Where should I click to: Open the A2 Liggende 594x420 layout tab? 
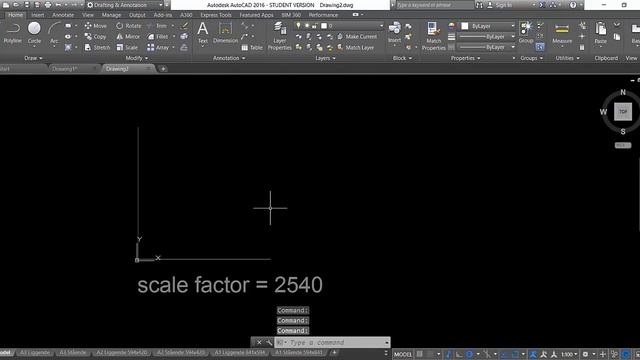[x=122, y=352]
